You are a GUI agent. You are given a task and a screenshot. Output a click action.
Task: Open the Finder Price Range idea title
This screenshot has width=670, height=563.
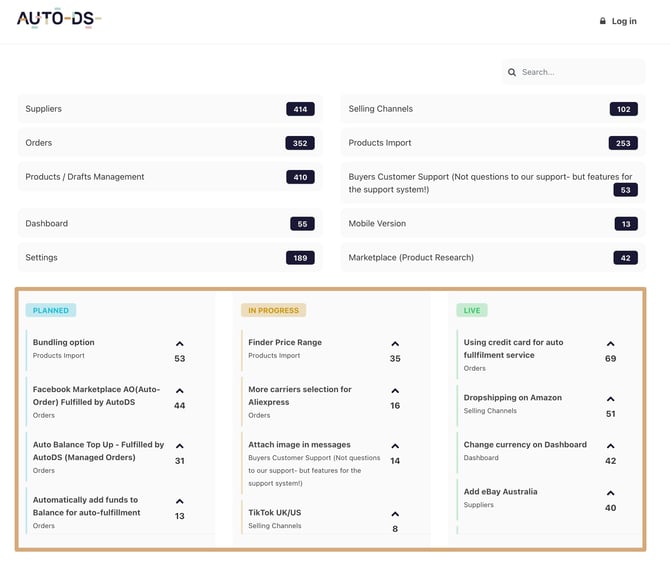[285, 342]
